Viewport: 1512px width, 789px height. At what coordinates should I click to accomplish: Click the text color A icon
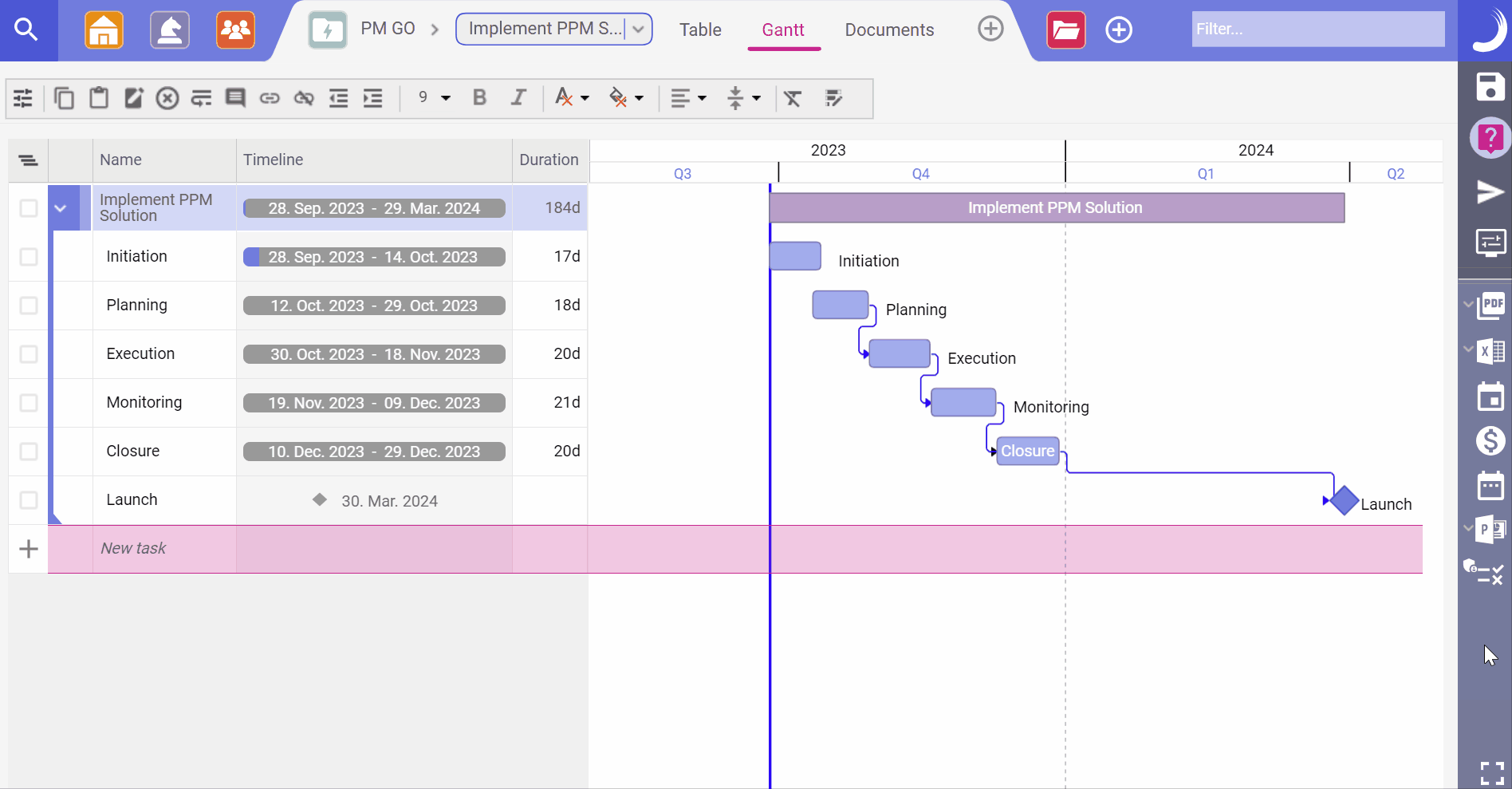point(564,97)
